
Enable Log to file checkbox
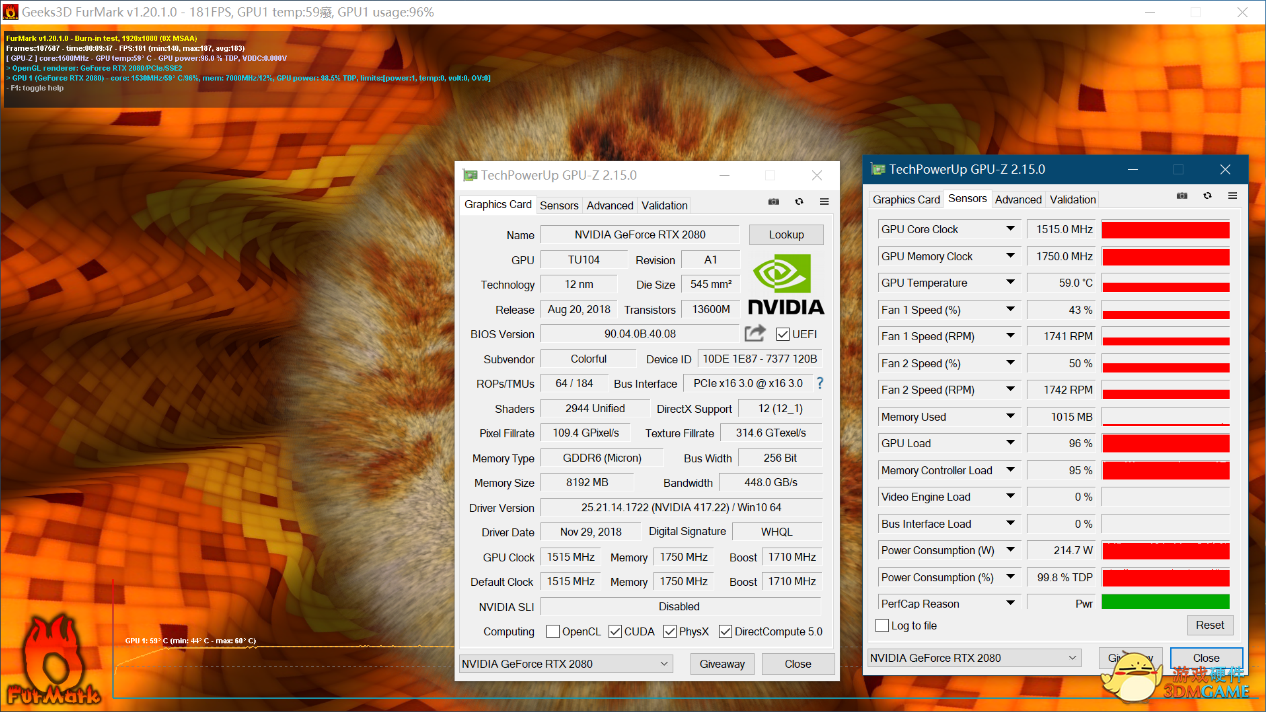[881, 626]
